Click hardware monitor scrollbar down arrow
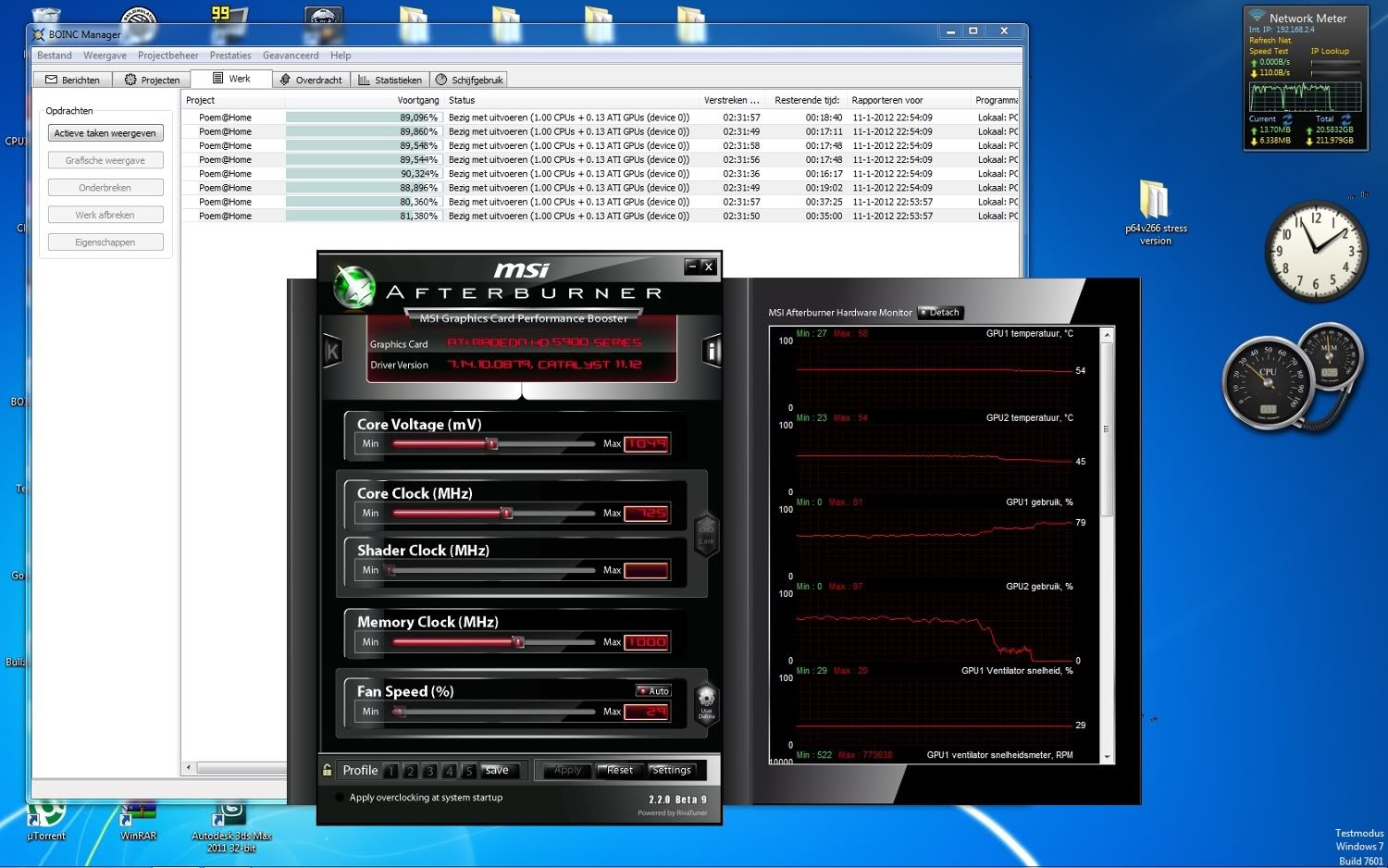This screenshot has height=868, width=1388. click(x=1107, y=756)
